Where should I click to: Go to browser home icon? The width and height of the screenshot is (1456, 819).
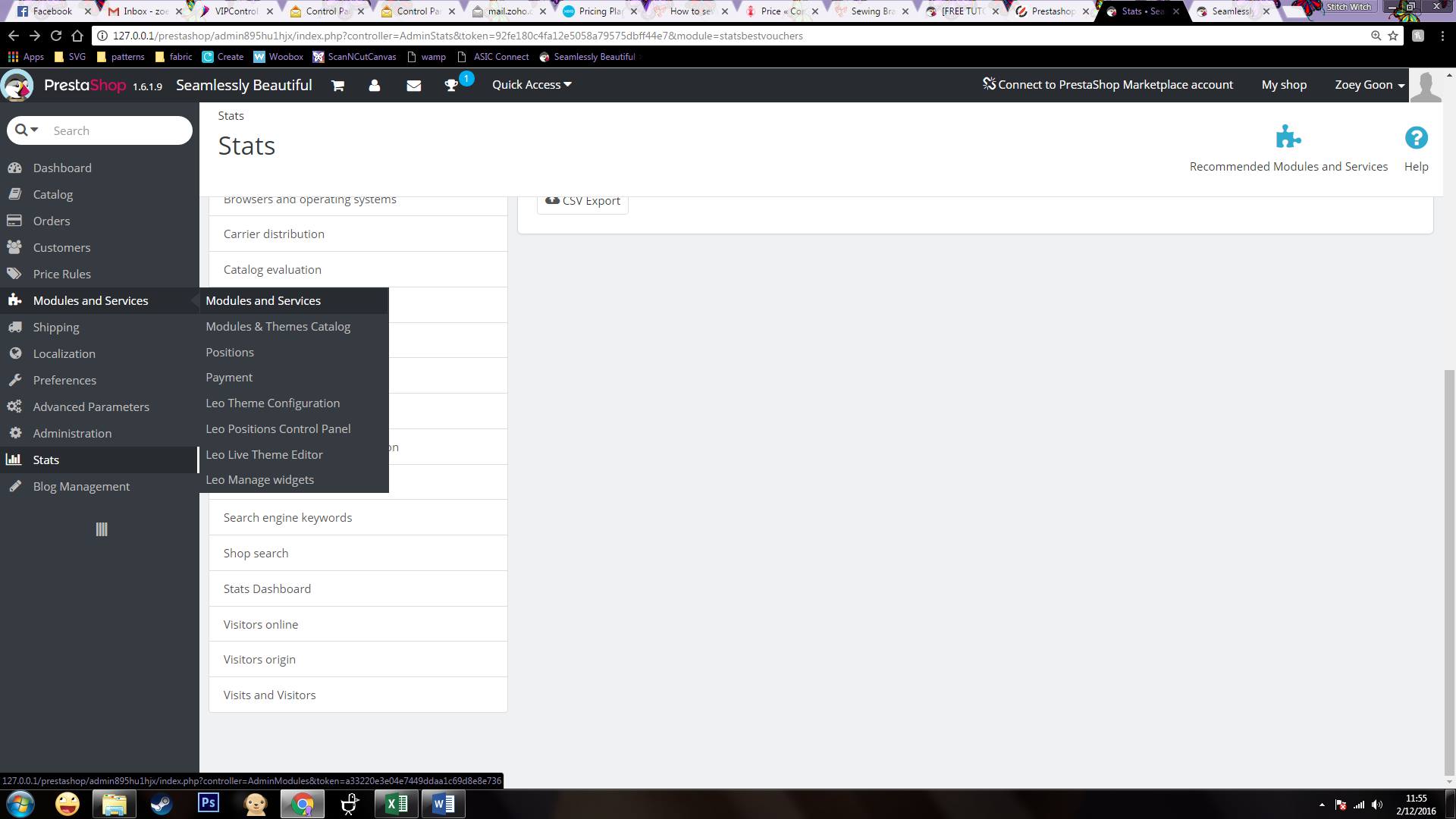pos(77,36)
